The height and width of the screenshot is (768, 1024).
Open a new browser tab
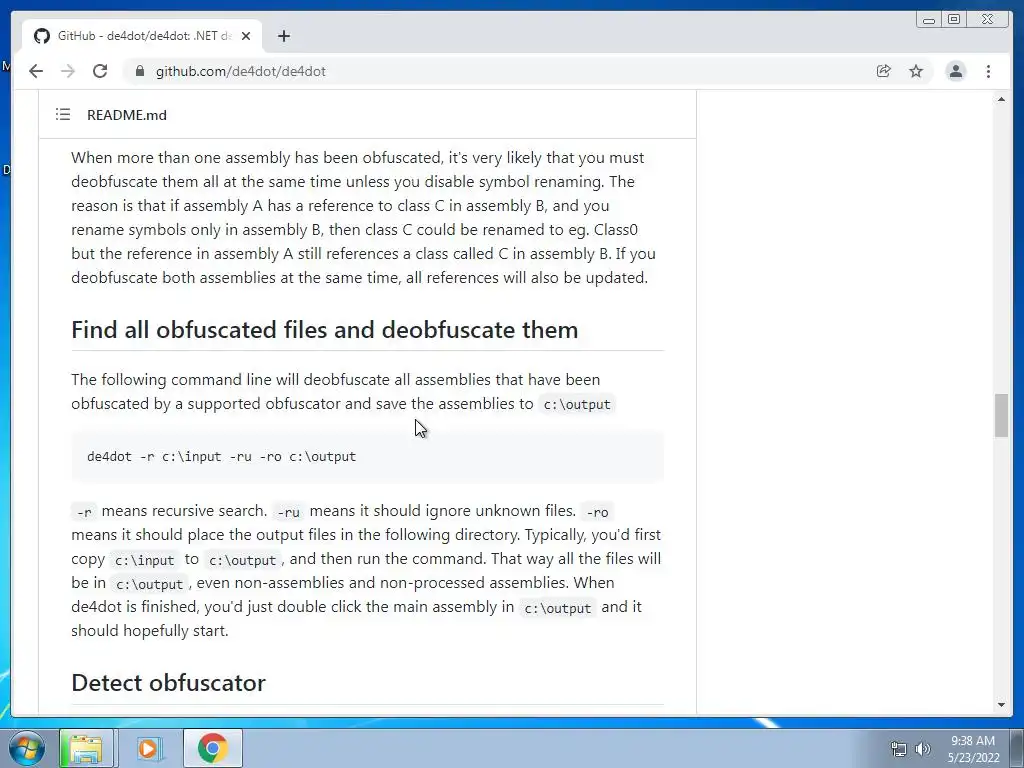[x=283, y=36]
